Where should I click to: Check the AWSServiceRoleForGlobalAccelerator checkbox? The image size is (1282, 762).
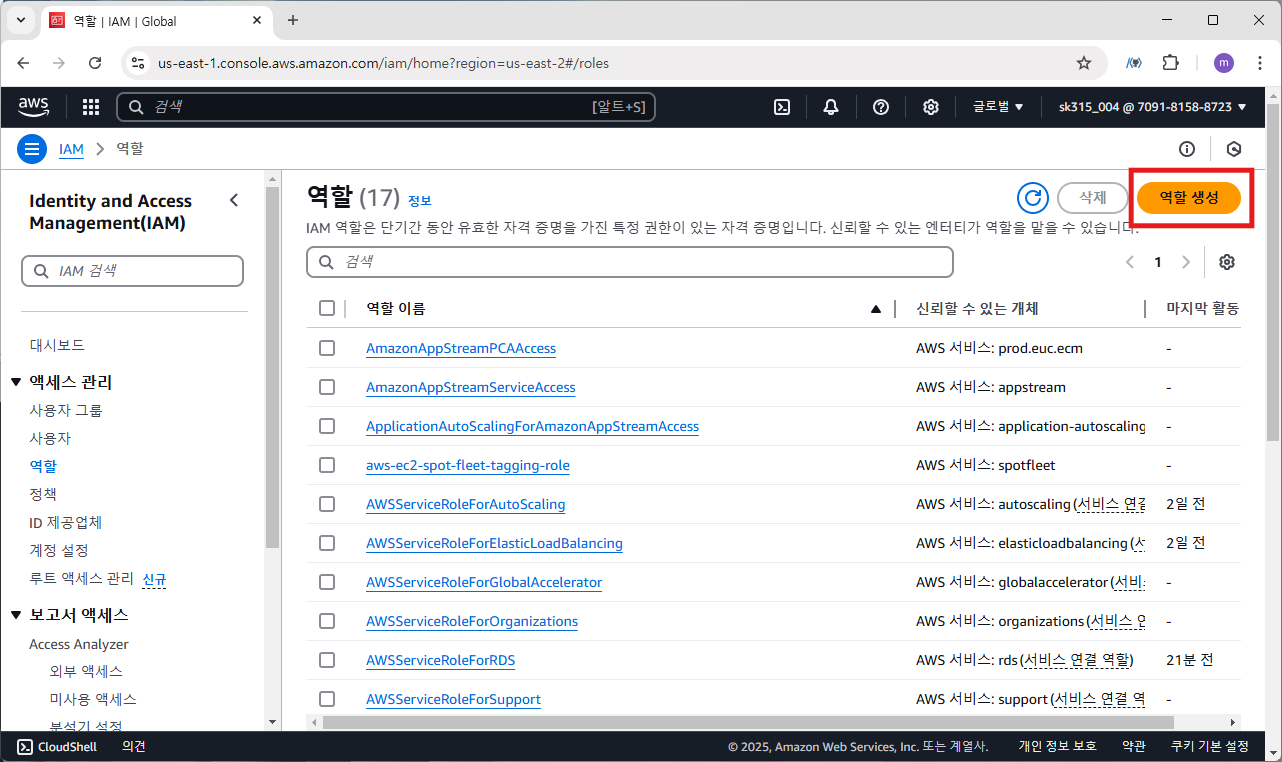327,582
